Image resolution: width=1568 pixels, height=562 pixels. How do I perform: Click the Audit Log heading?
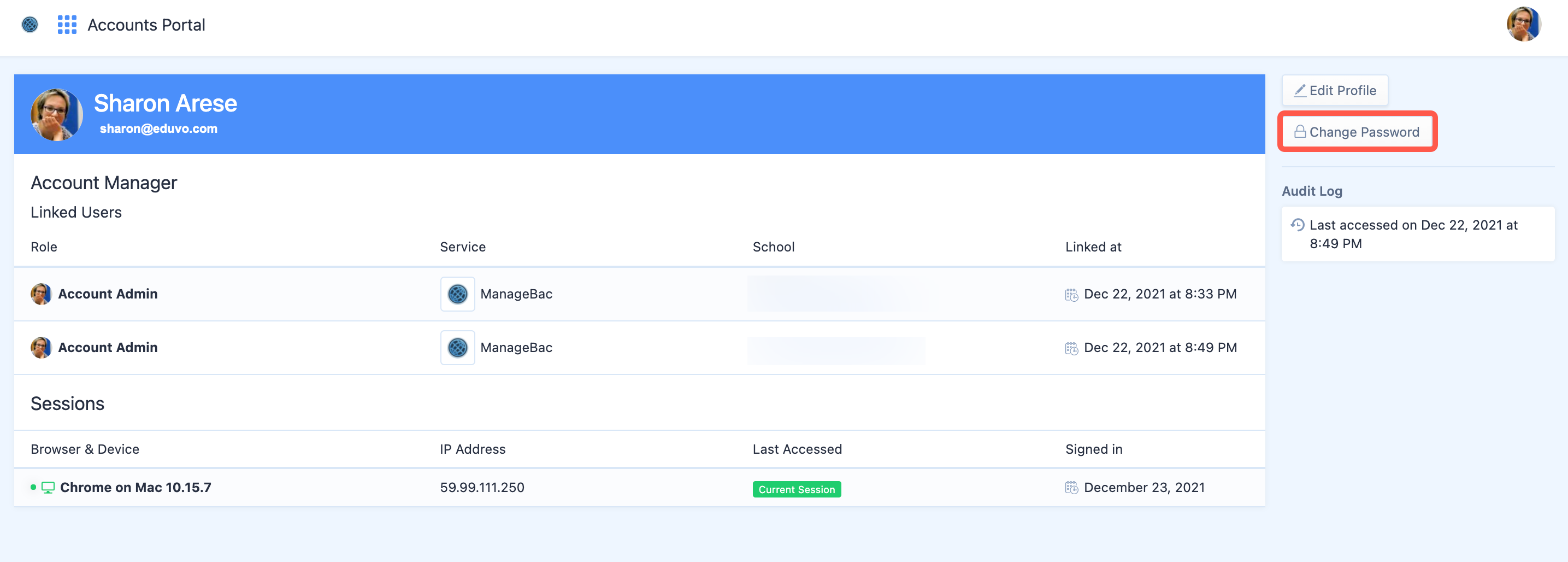(x=1312, y=191)
